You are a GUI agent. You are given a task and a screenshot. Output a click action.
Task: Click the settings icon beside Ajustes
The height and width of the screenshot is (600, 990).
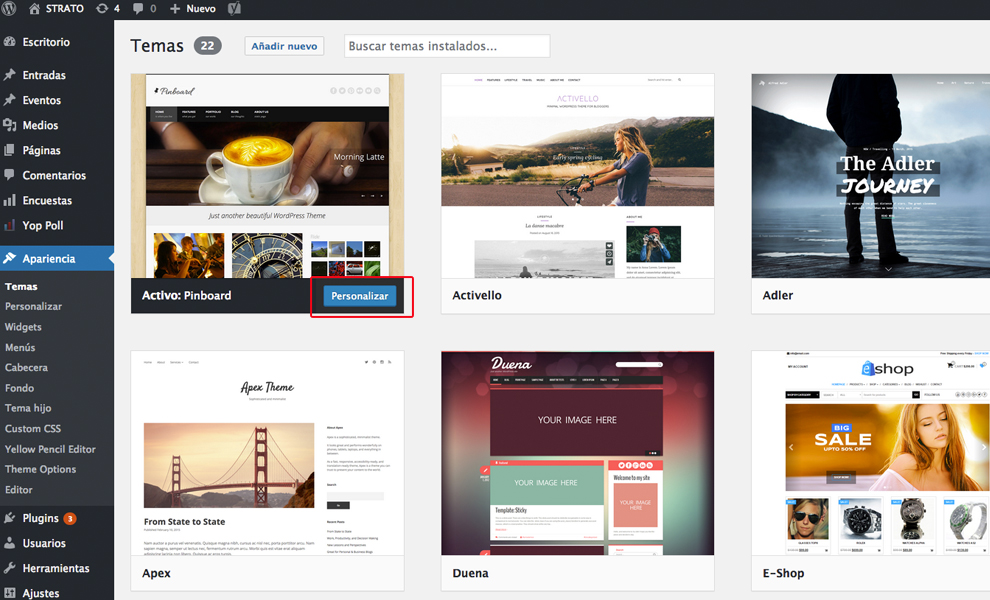click(9, 592)
